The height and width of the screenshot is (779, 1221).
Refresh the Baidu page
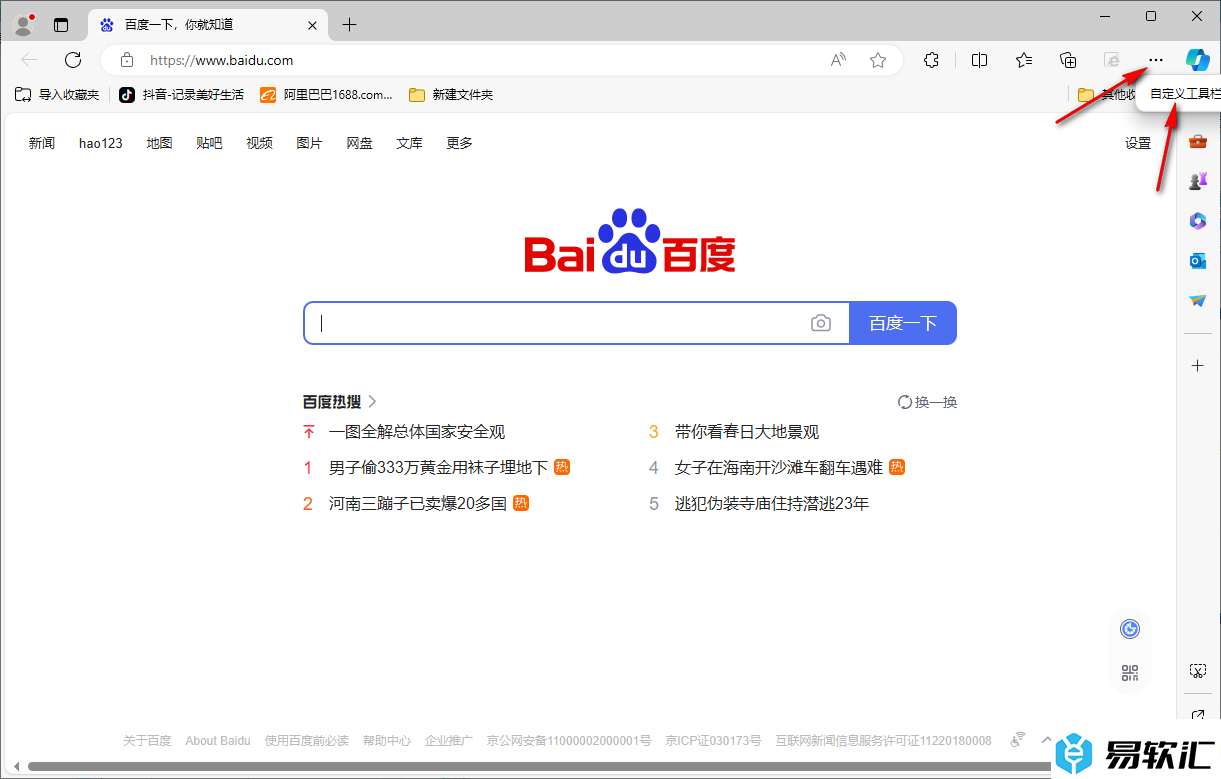pos(73,60)
